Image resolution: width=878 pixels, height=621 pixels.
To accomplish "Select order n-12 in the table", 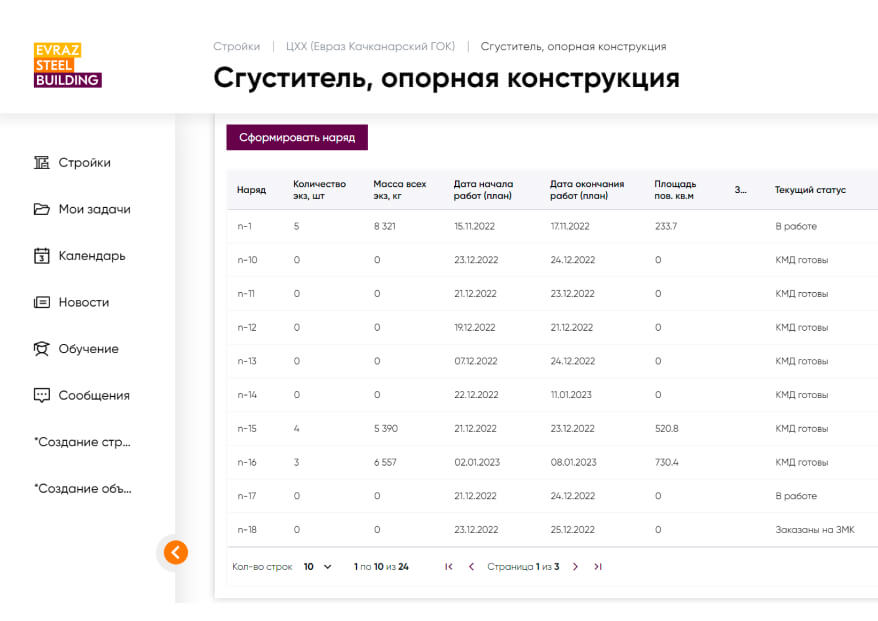I will pos(247,328).
